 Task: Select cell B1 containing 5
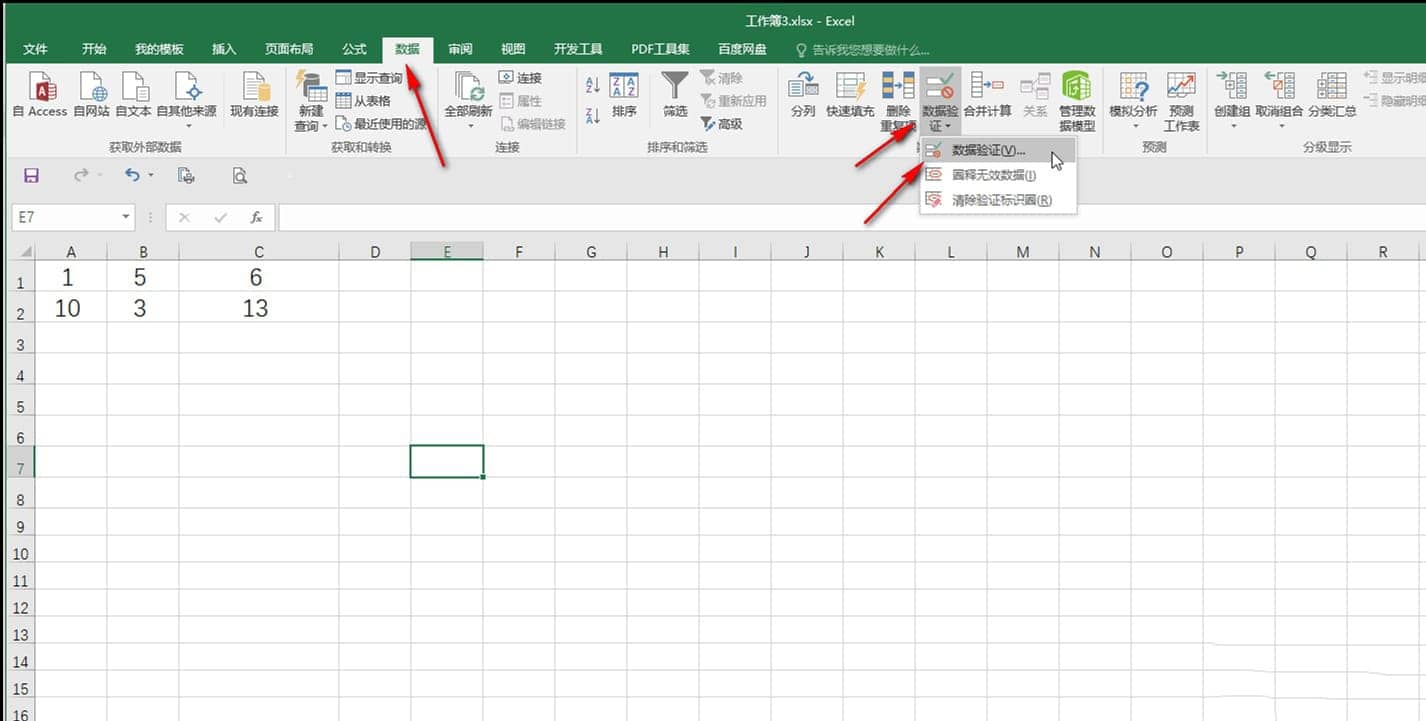143,277
